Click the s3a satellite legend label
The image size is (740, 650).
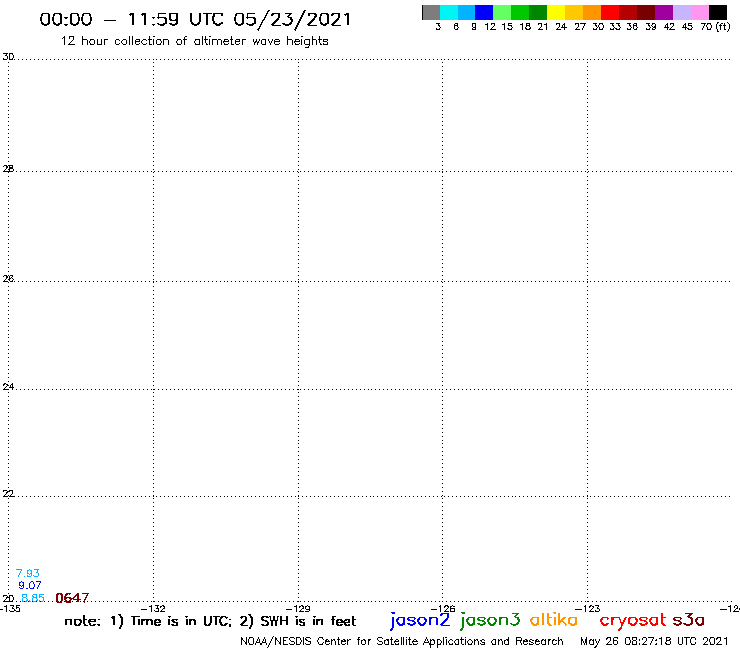689,620
